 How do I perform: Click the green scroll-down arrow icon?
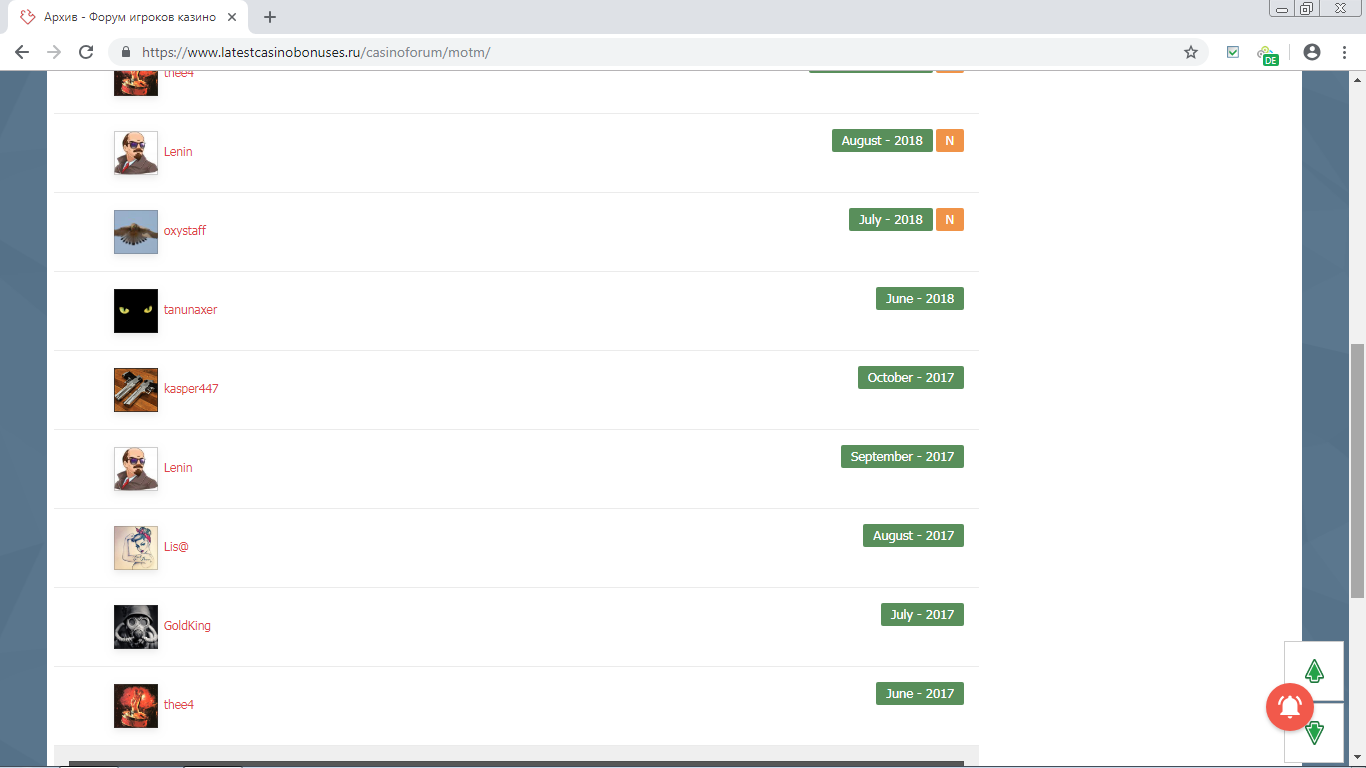[x=1314, y=733]
